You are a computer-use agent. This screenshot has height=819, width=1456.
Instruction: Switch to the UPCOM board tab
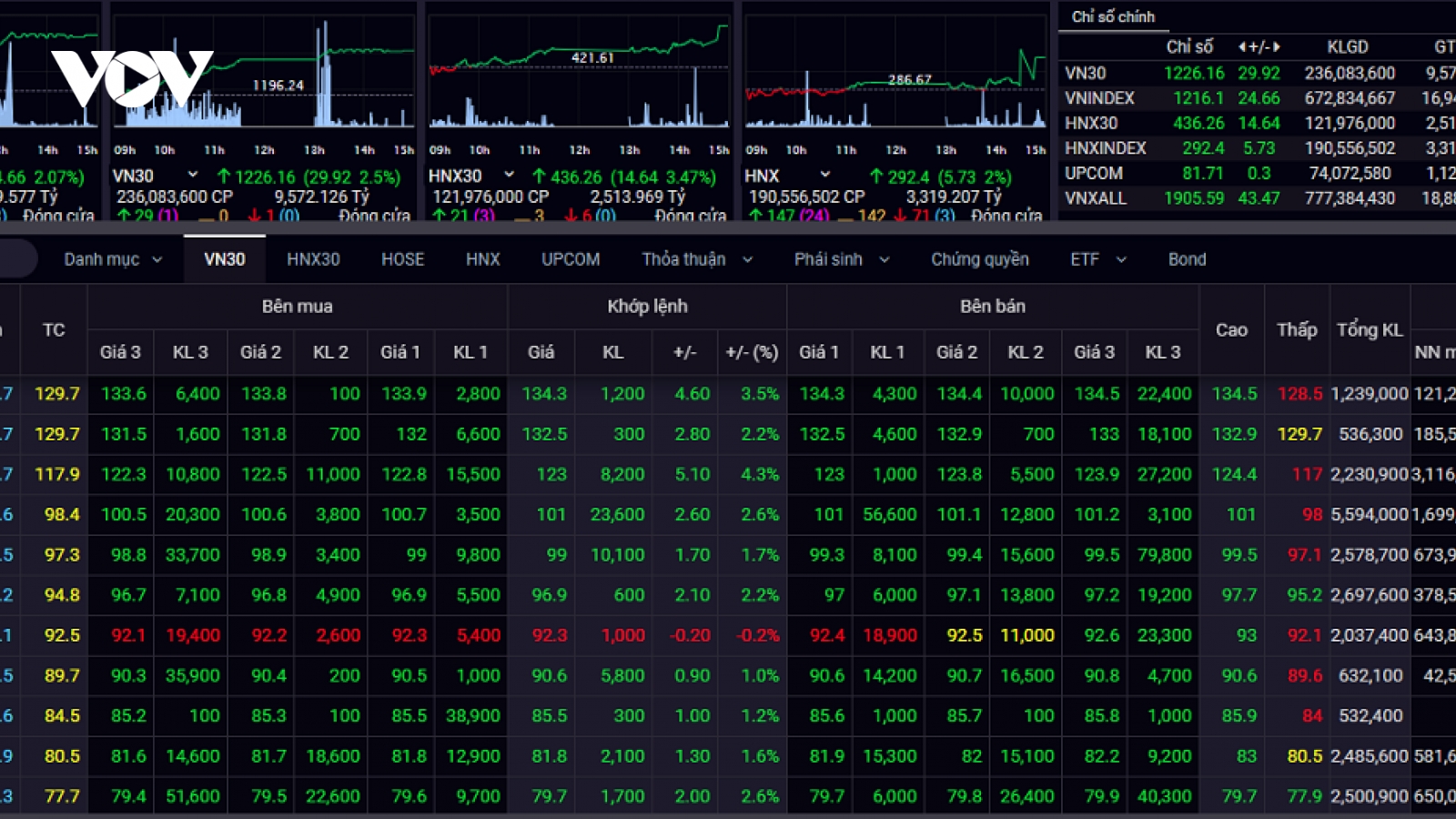pyautogui.click(x=571, y=259)
